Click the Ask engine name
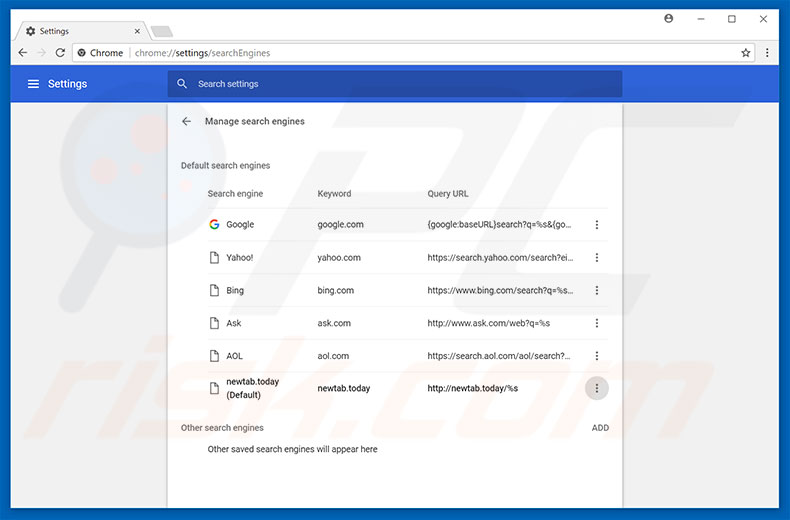 click(x=234, y=323)
